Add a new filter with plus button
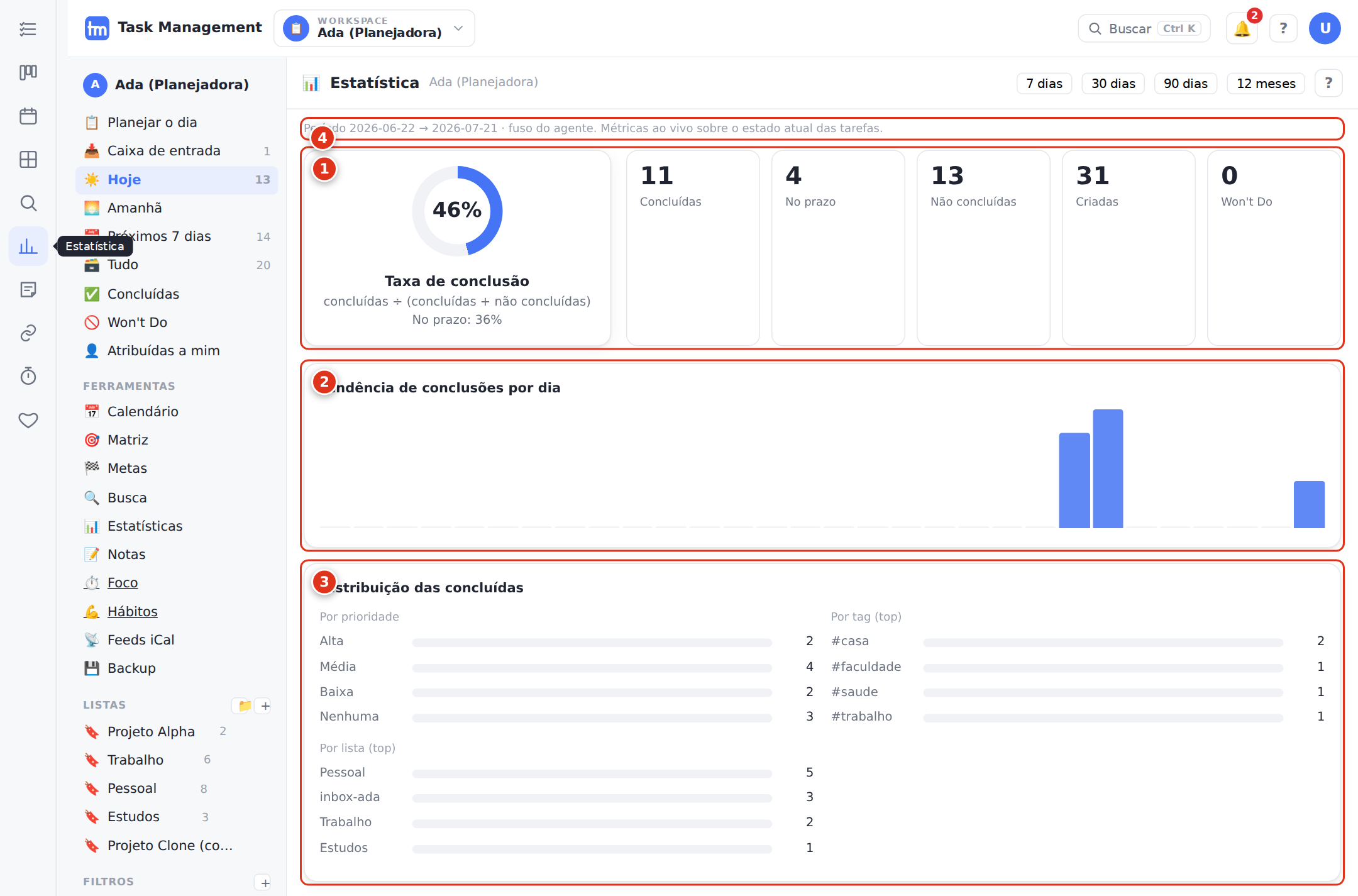Image resolution: width=1358 pixels, height=896 pixels. (265, 883)
